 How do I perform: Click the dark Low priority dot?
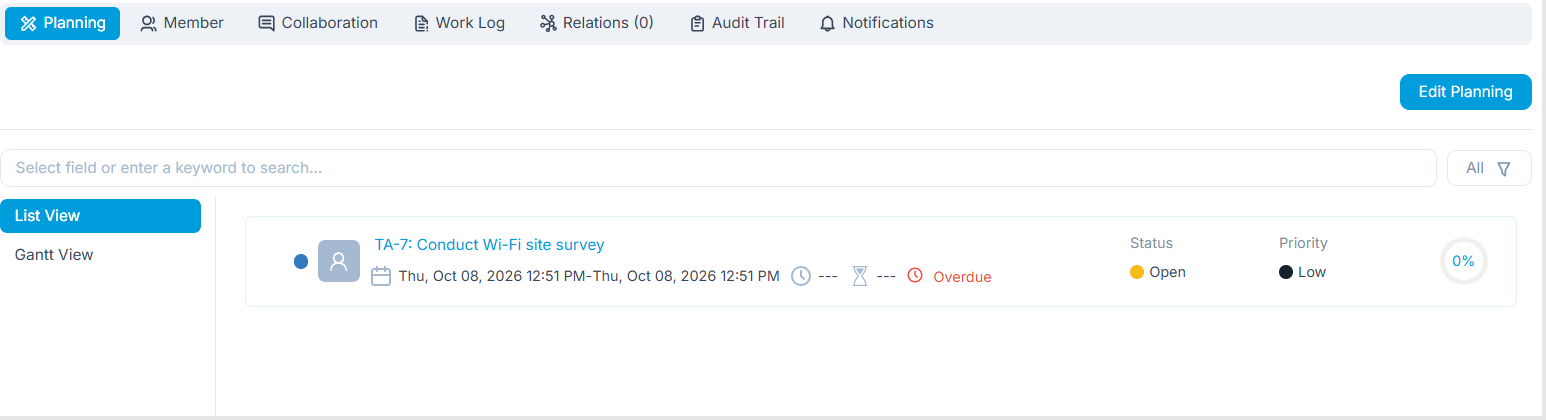(x=1286, y=272)
